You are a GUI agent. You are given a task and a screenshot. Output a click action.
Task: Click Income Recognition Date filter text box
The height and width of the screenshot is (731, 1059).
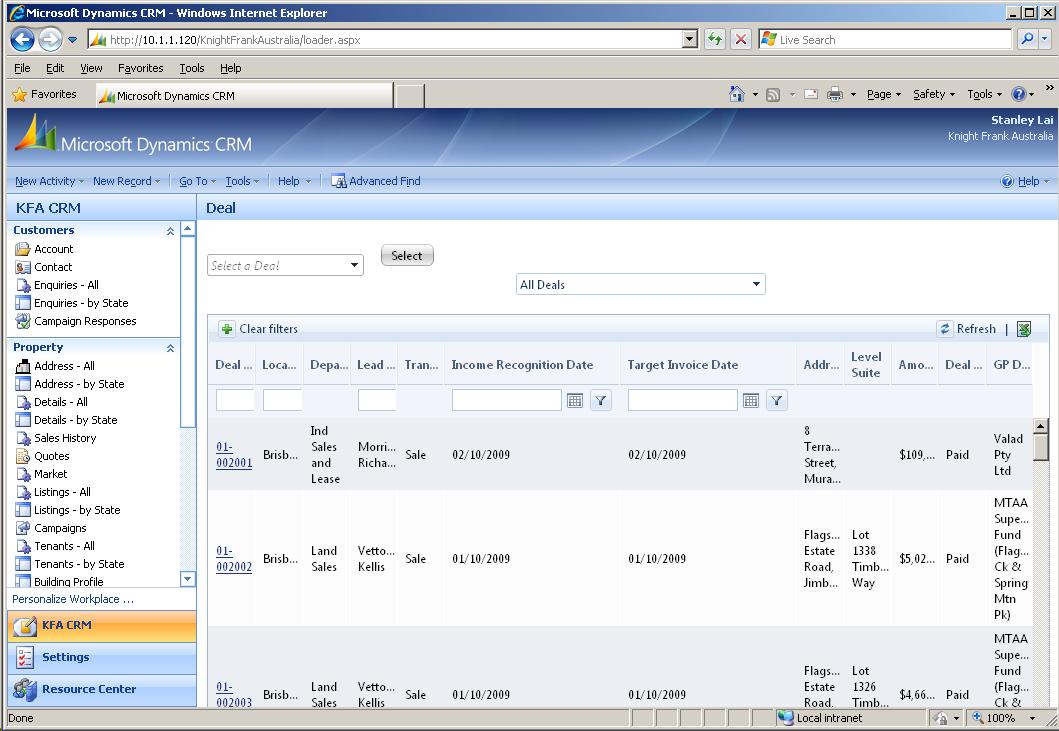(x=507, y=400)
